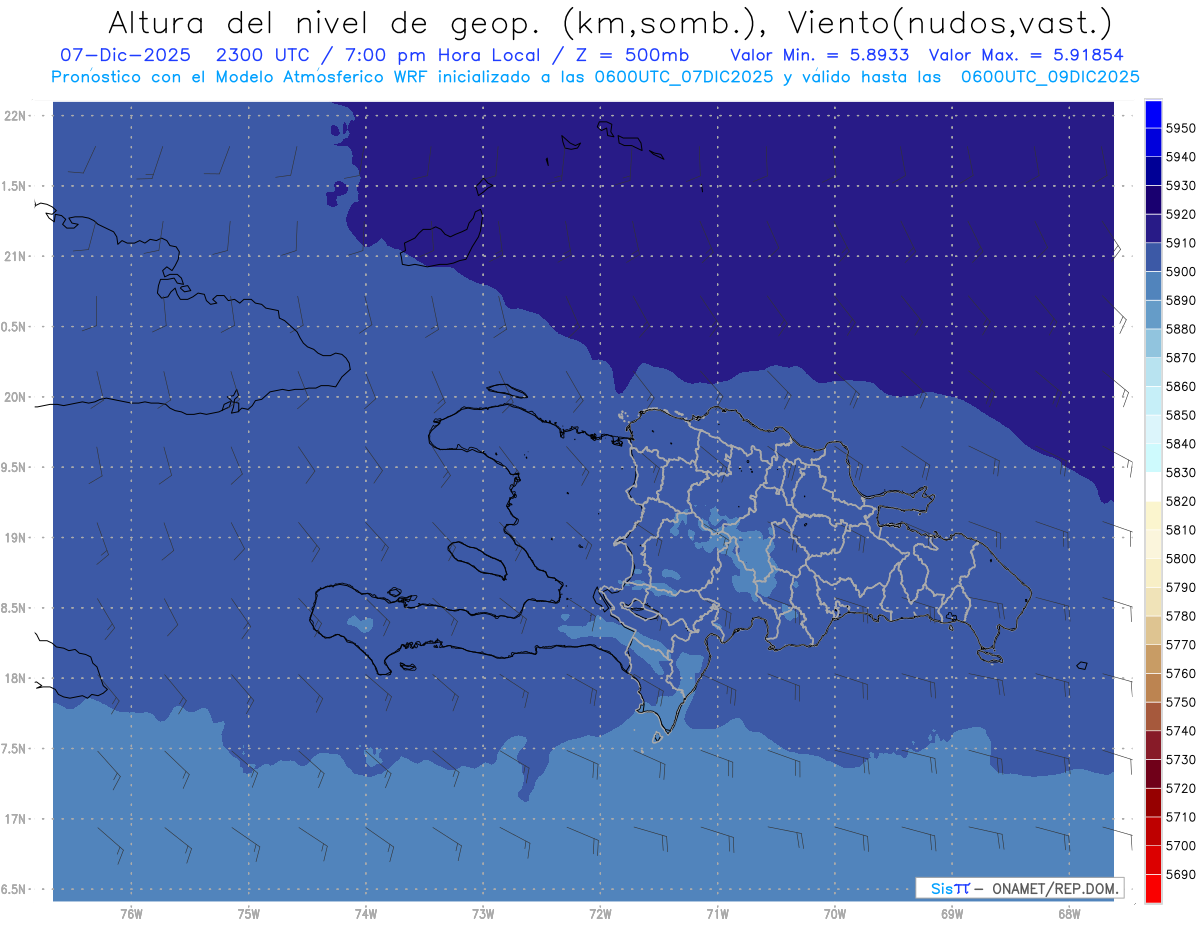Image resolution: width=1200 pixels, height=927 pixels.
Task: Click the "71W" longitude label
Action: click(717, 914)
